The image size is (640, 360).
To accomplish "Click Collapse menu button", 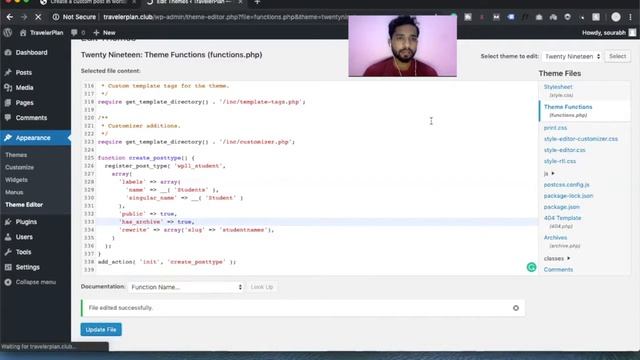I will tap(31, 282).
